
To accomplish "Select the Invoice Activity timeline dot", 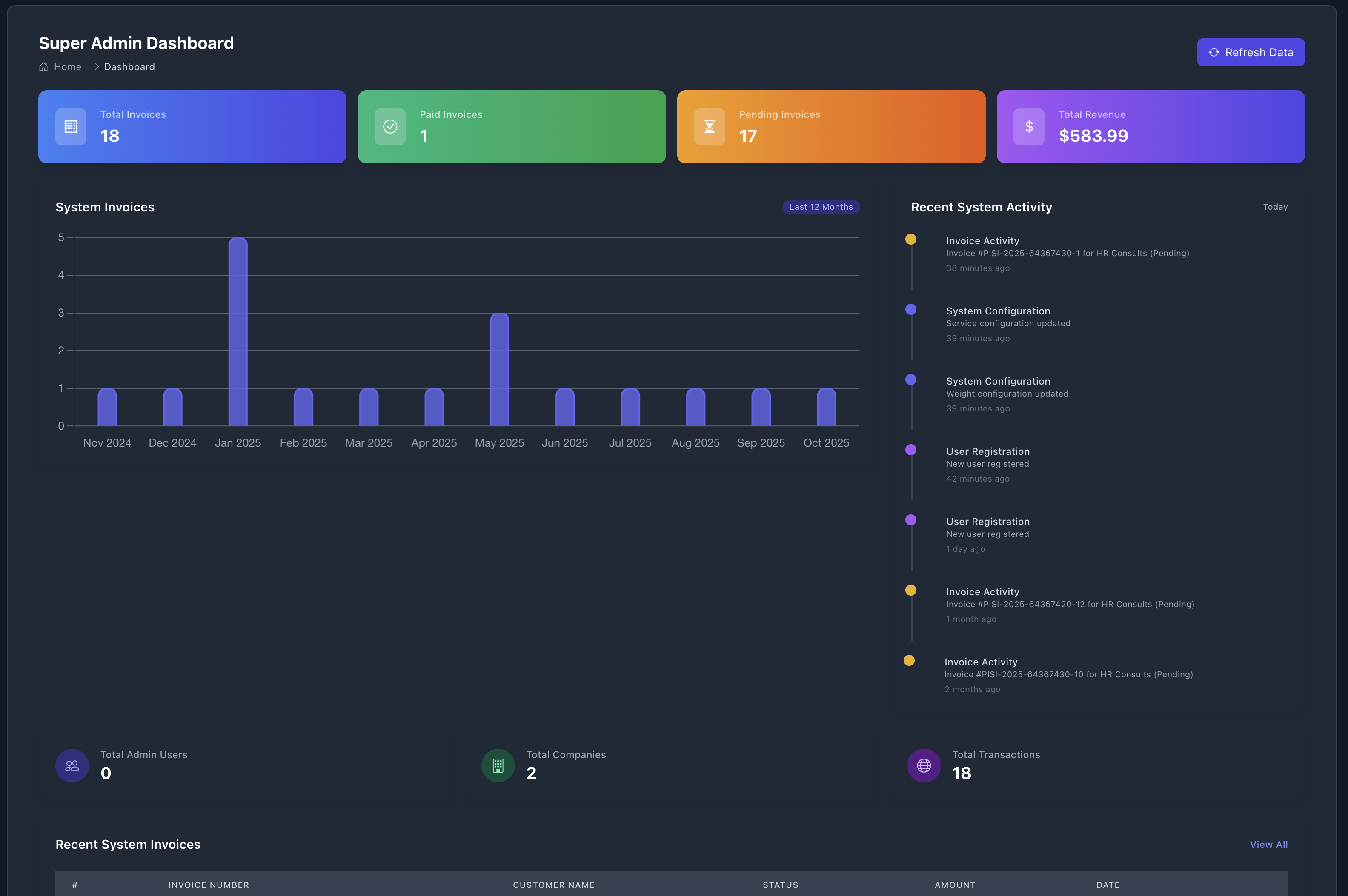I will point(911,239).
